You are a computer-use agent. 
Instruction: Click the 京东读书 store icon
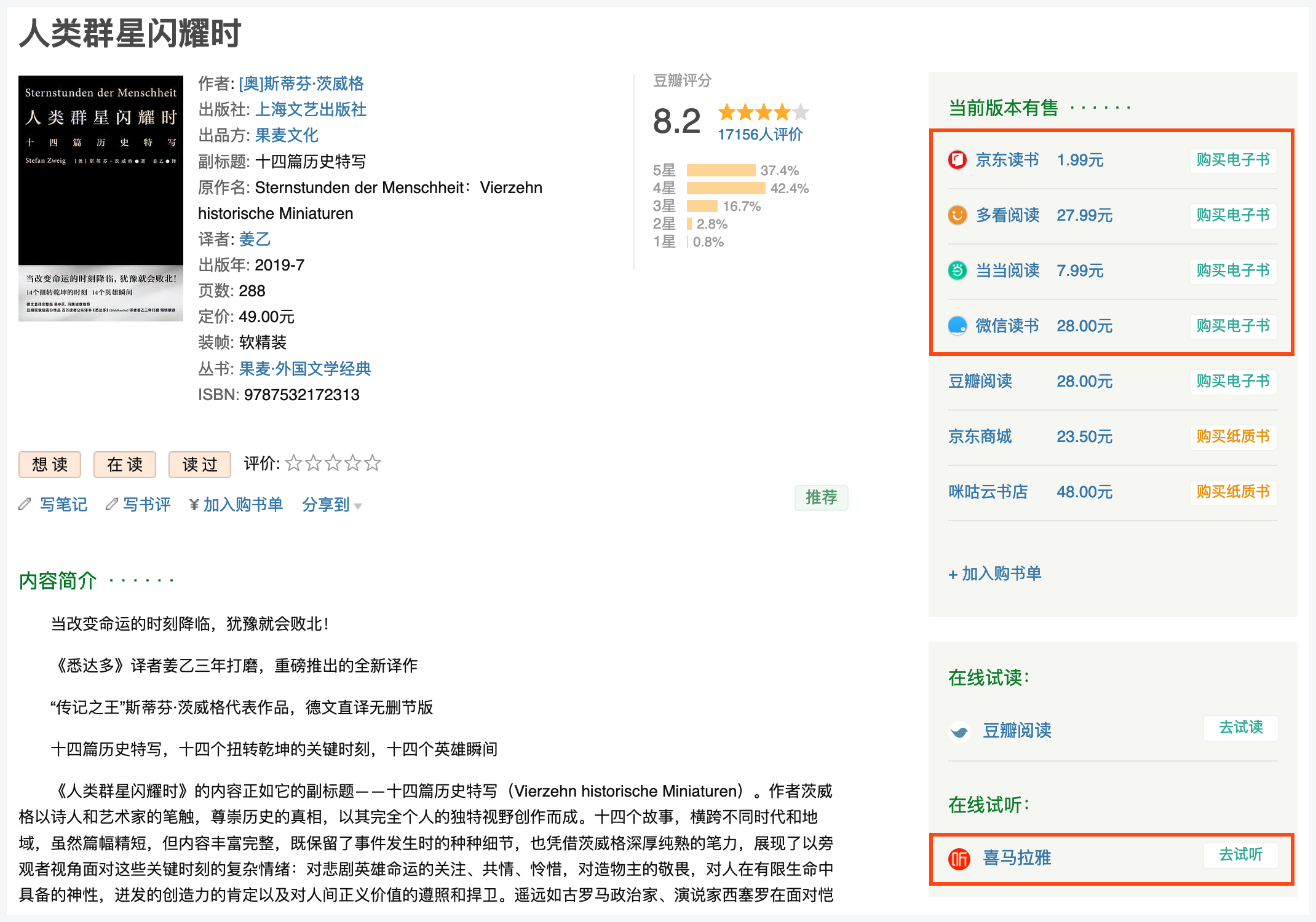(957, 160)
